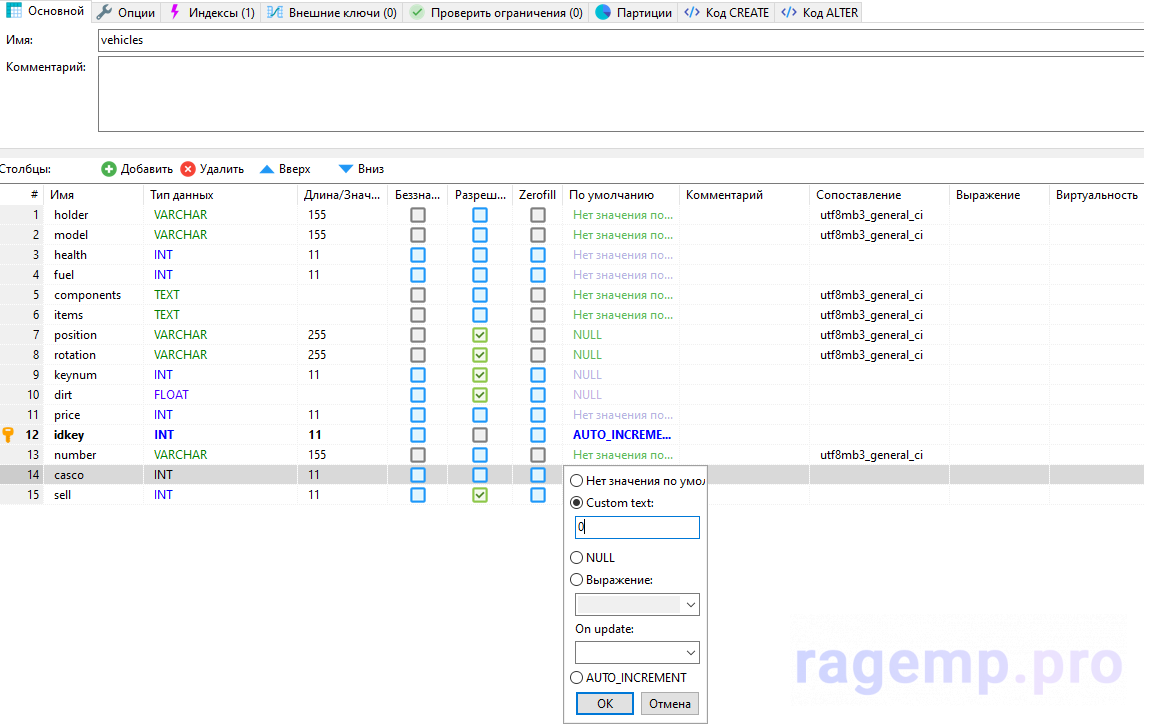Screen dimensions: 1152x725
Task: Click the blue Move Up triangle icon
Action: click(x=267, y=169)
